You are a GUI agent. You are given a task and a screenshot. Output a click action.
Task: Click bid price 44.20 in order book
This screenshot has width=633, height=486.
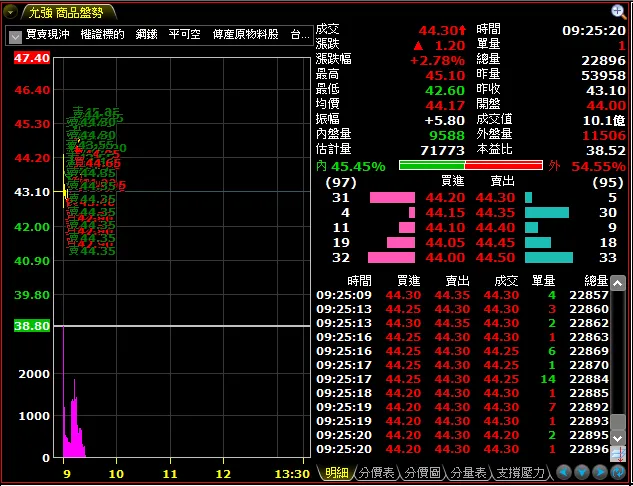(x=445, y=198)
